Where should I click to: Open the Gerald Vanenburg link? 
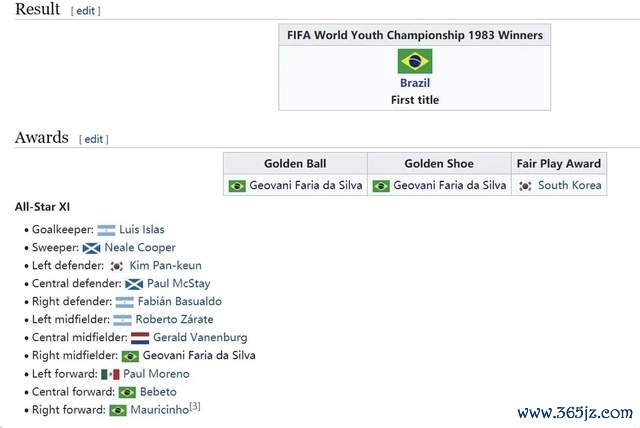point(200,337)
